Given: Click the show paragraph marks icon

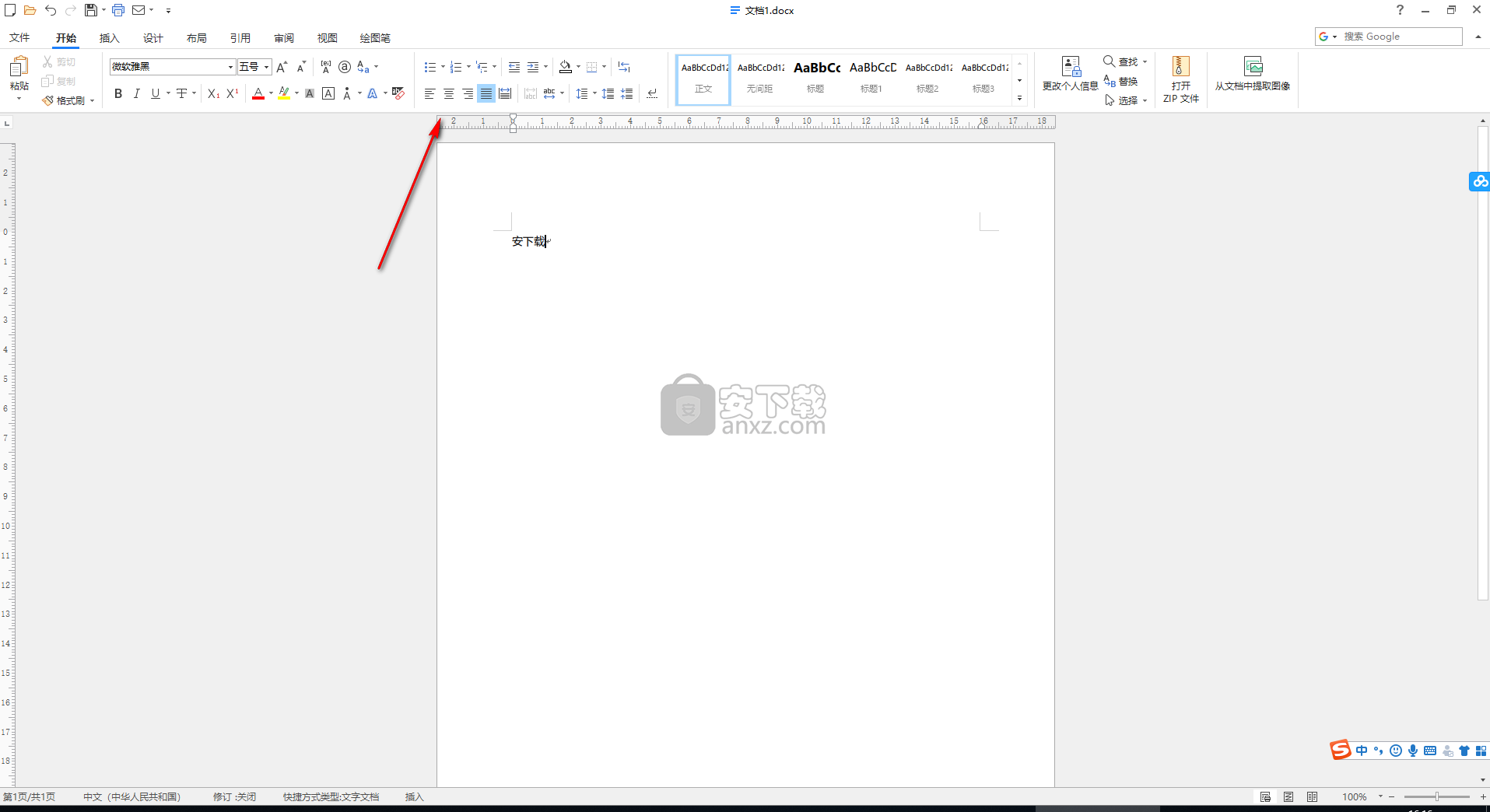Looking at the screenshot, I should coord(652,93).
